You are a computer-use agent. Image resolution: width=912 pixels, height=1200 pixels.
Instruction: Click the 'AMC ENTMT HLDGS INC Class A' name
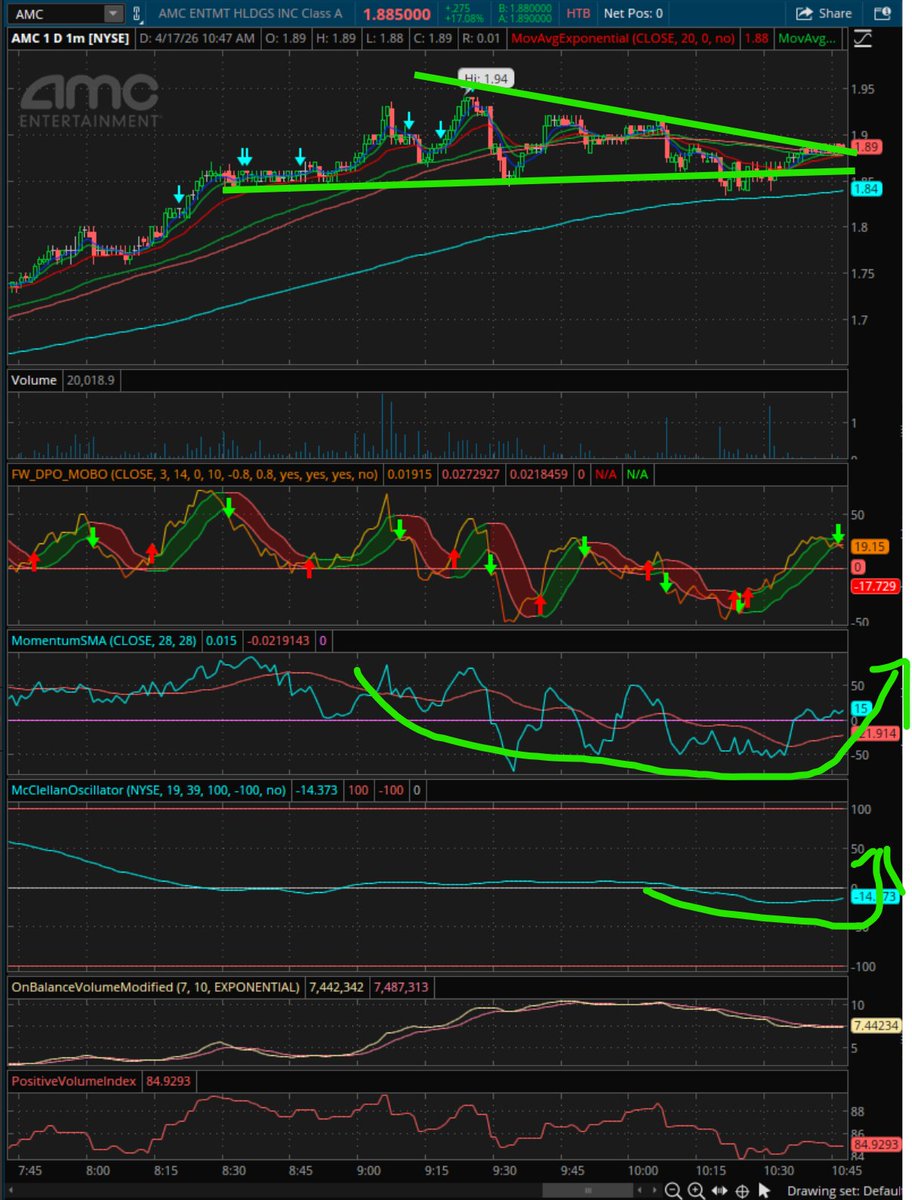[x=251, y=14]
